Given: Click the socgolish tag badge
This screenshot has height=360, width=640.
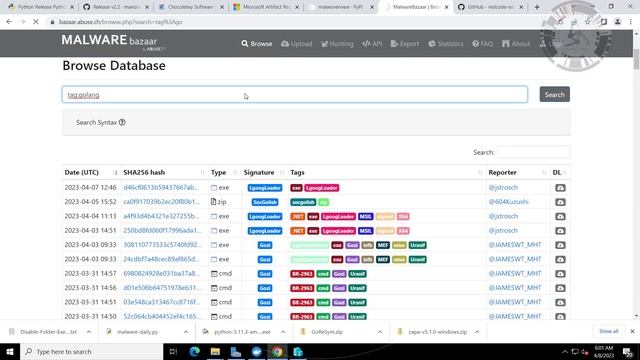Looking at the screenshot, I should tap(303, 202).
